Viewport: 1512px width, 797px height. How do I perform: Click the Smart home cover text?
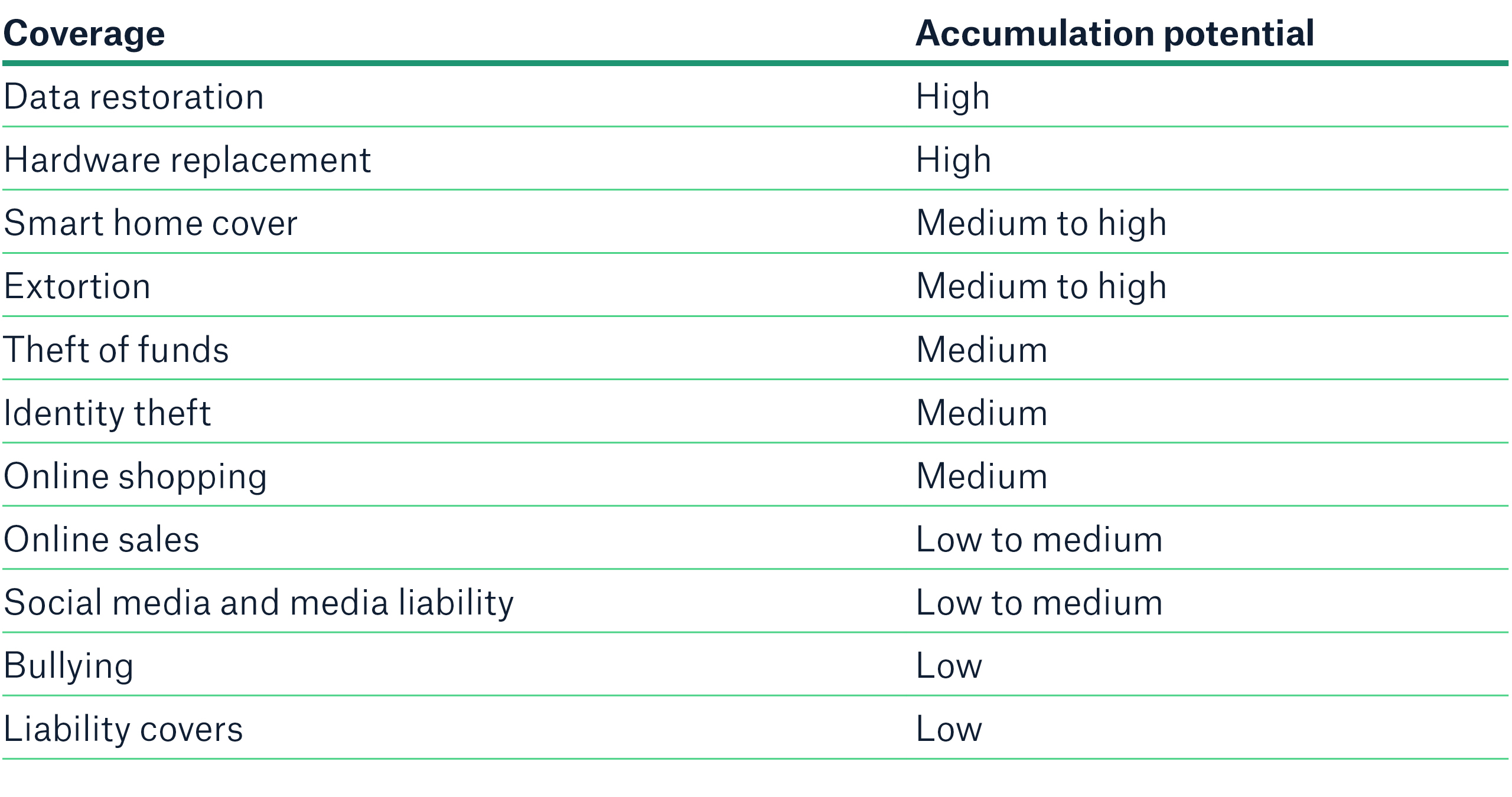pos(151,223)
